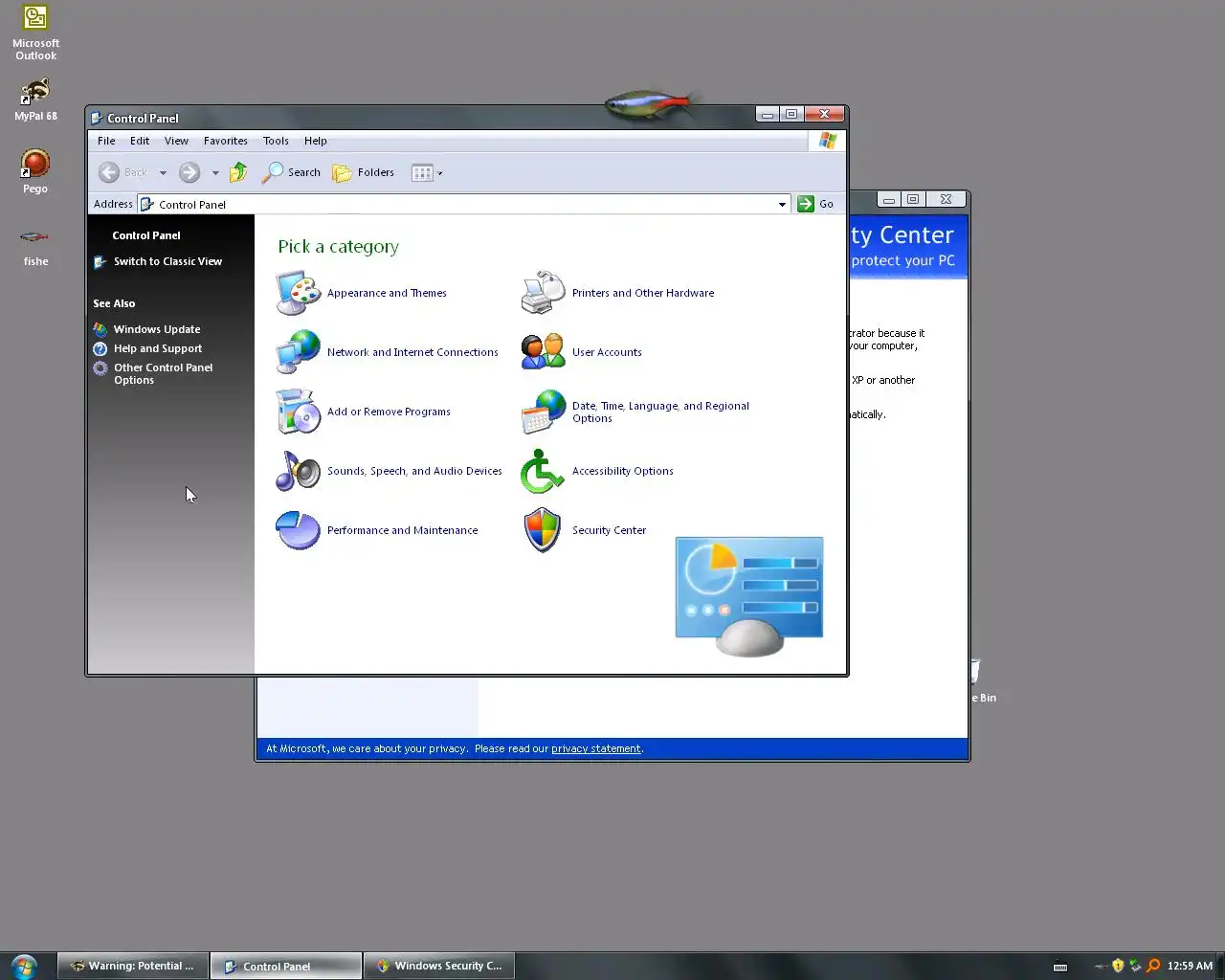Switch to Windows Security Center taskbar button
This screenshot has width=1225, height=980.
(439, 966)
